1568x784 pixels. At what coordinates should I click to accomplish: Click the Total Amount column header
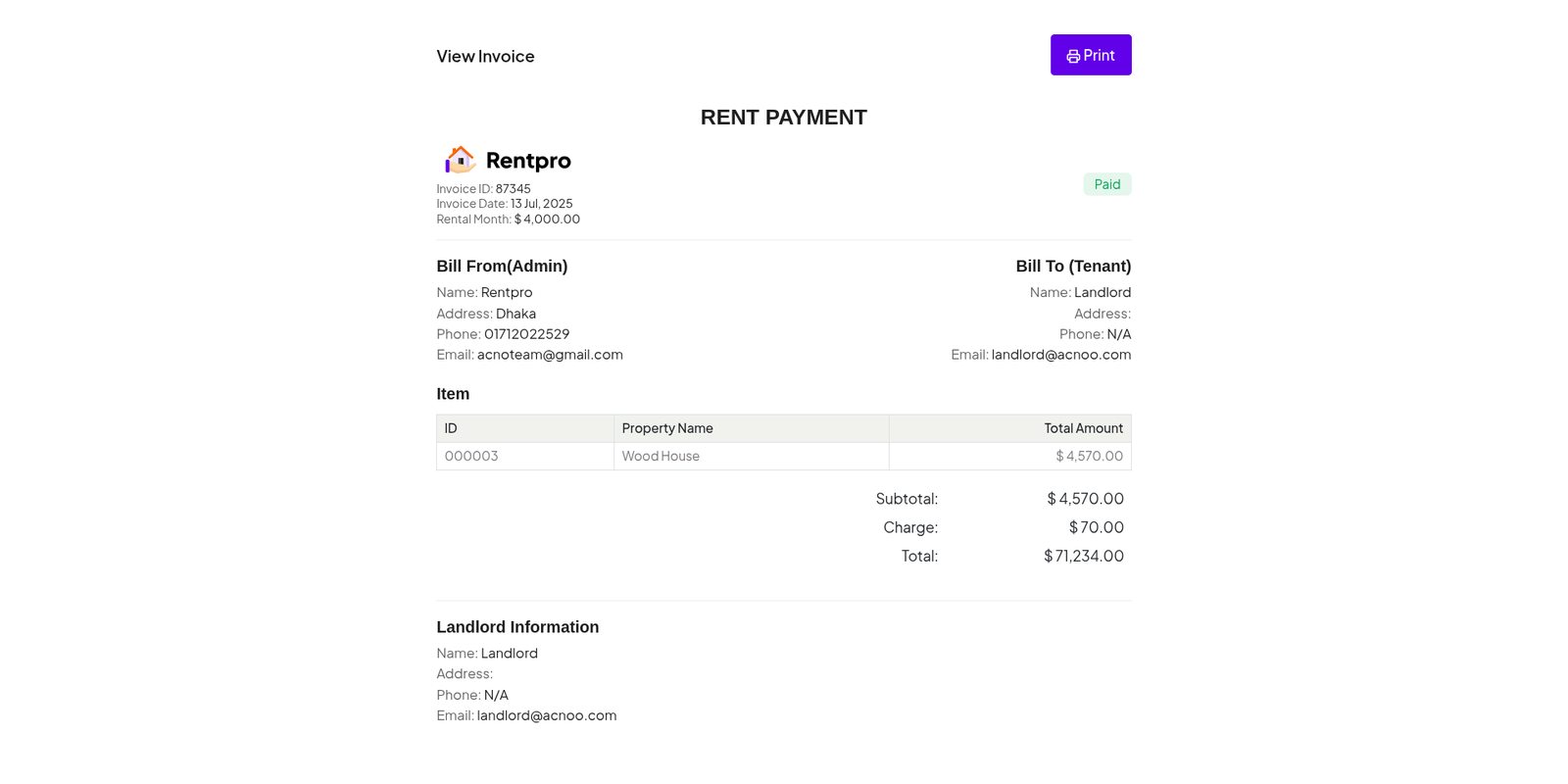[x=1083, y=428]
